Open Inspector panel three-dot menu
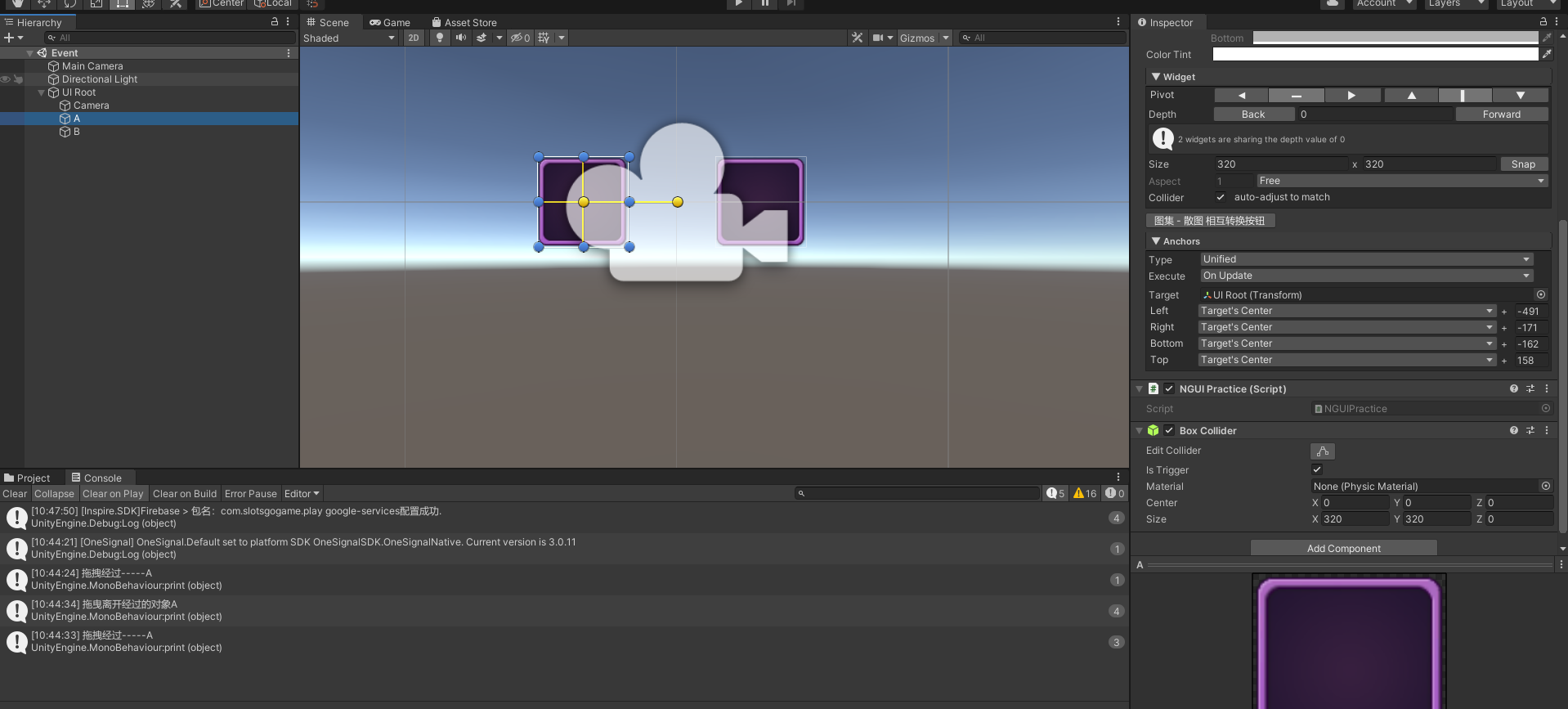Image resolution: width=1568 pixels, height=709 pixels. click(x=1557, y=22)
